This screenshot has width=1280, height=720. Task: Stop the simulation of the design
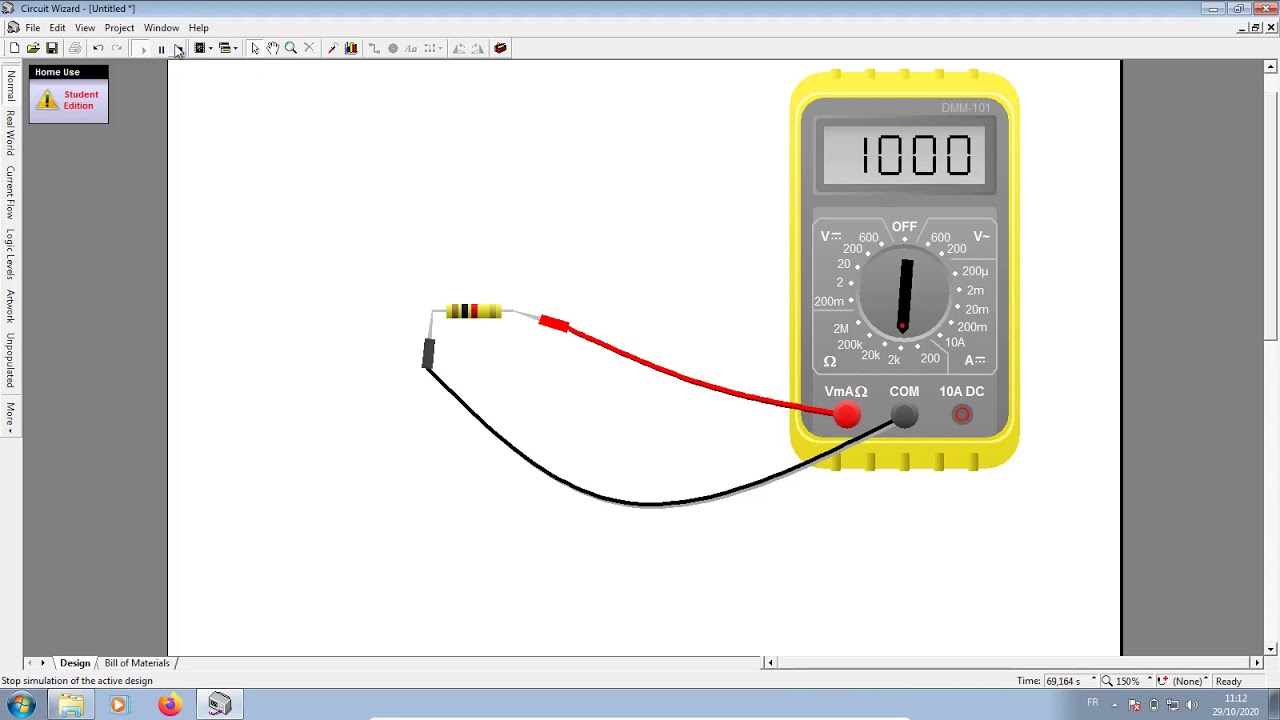coord(178,49)
